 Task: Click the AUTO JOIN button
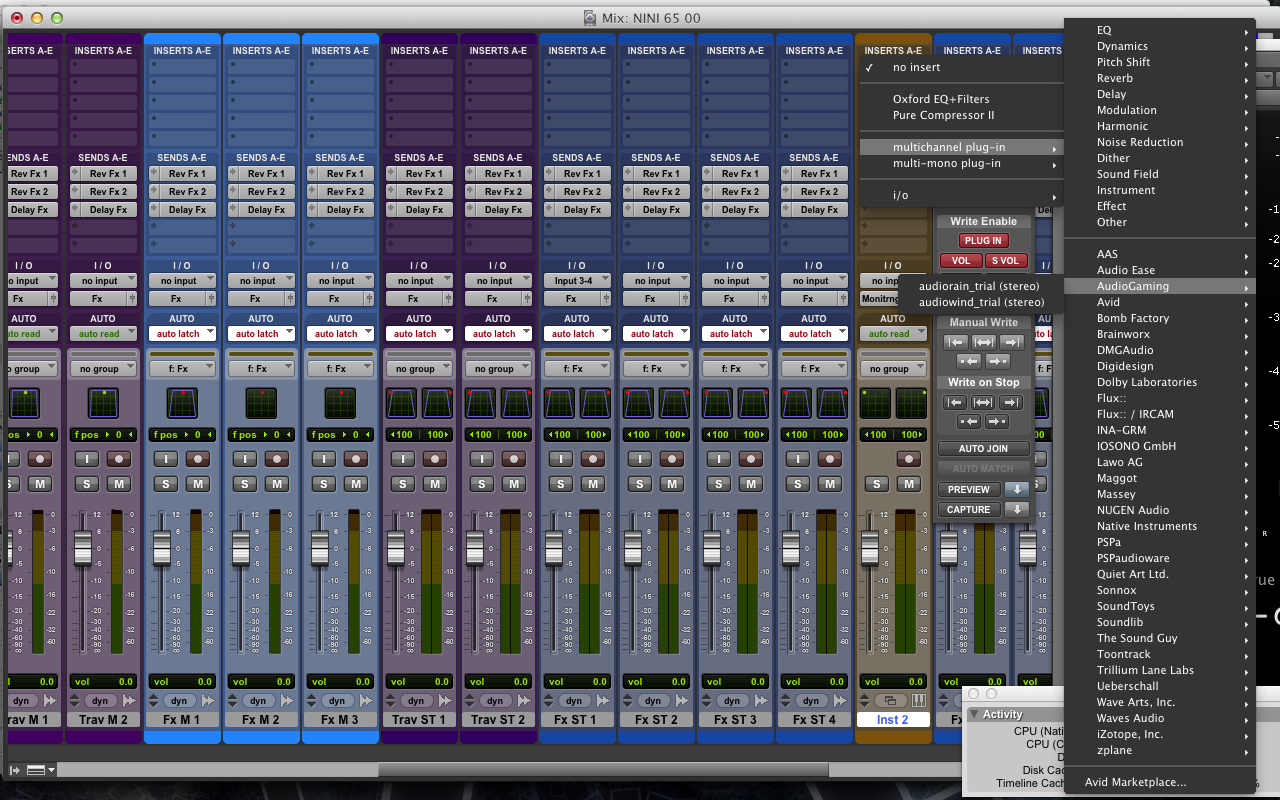983,449
